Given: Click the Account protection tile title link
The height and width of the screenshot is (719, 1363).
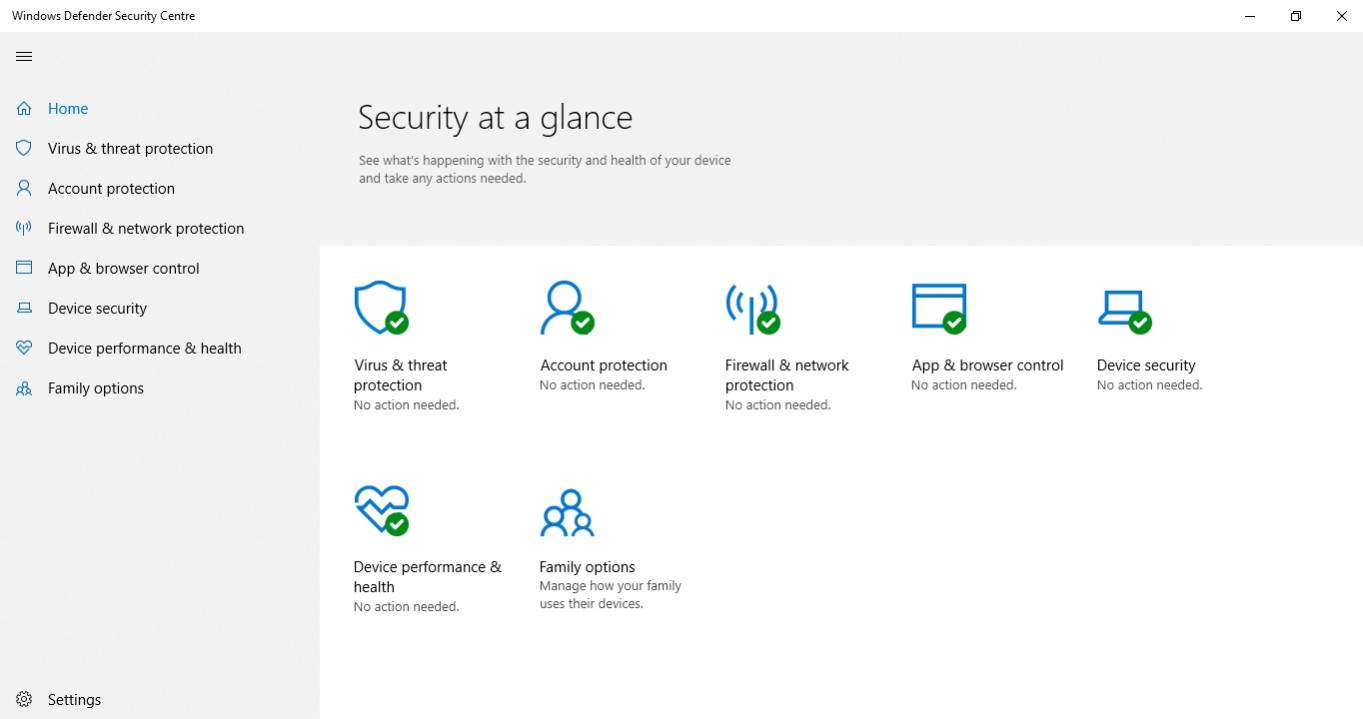Looking at the screenshot, I should click(603, 365).
